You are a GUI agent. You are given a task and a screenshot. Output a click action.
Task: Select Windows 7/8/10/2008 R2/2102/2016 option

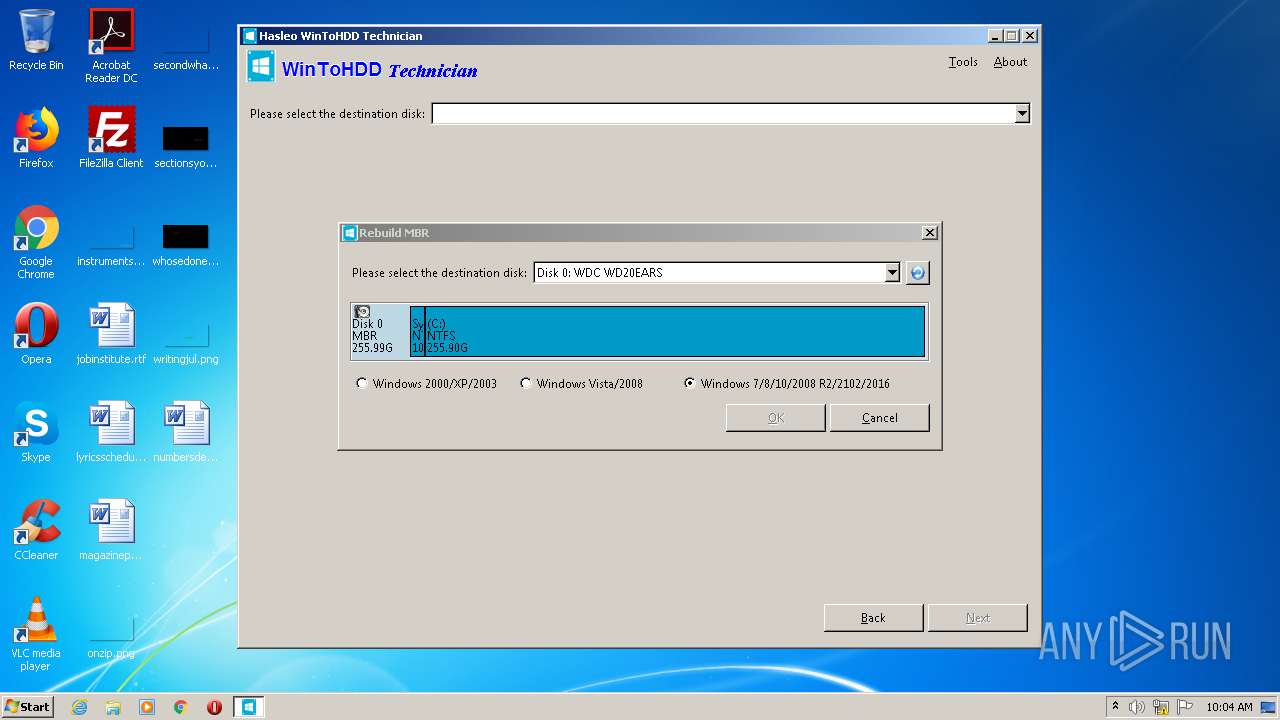click(787, 383)
